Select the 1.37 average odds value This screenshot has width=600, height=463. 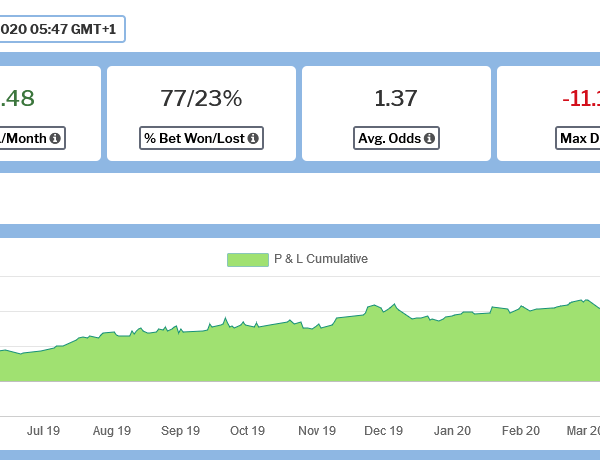pyautogui.click(x=396, y=98)
